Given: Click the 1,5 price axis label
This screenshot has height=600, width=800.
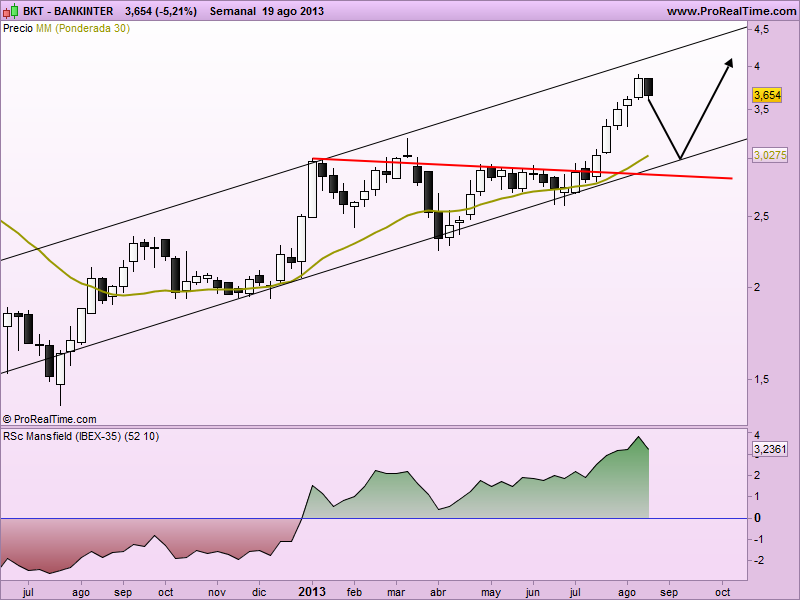Looking at the screenshot, I should 762,379.
